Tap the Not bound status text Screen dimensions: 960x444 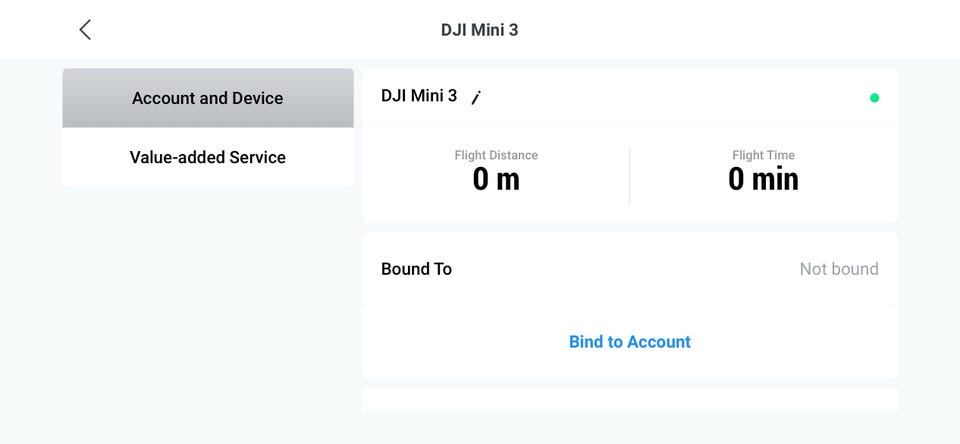point(839,269)
